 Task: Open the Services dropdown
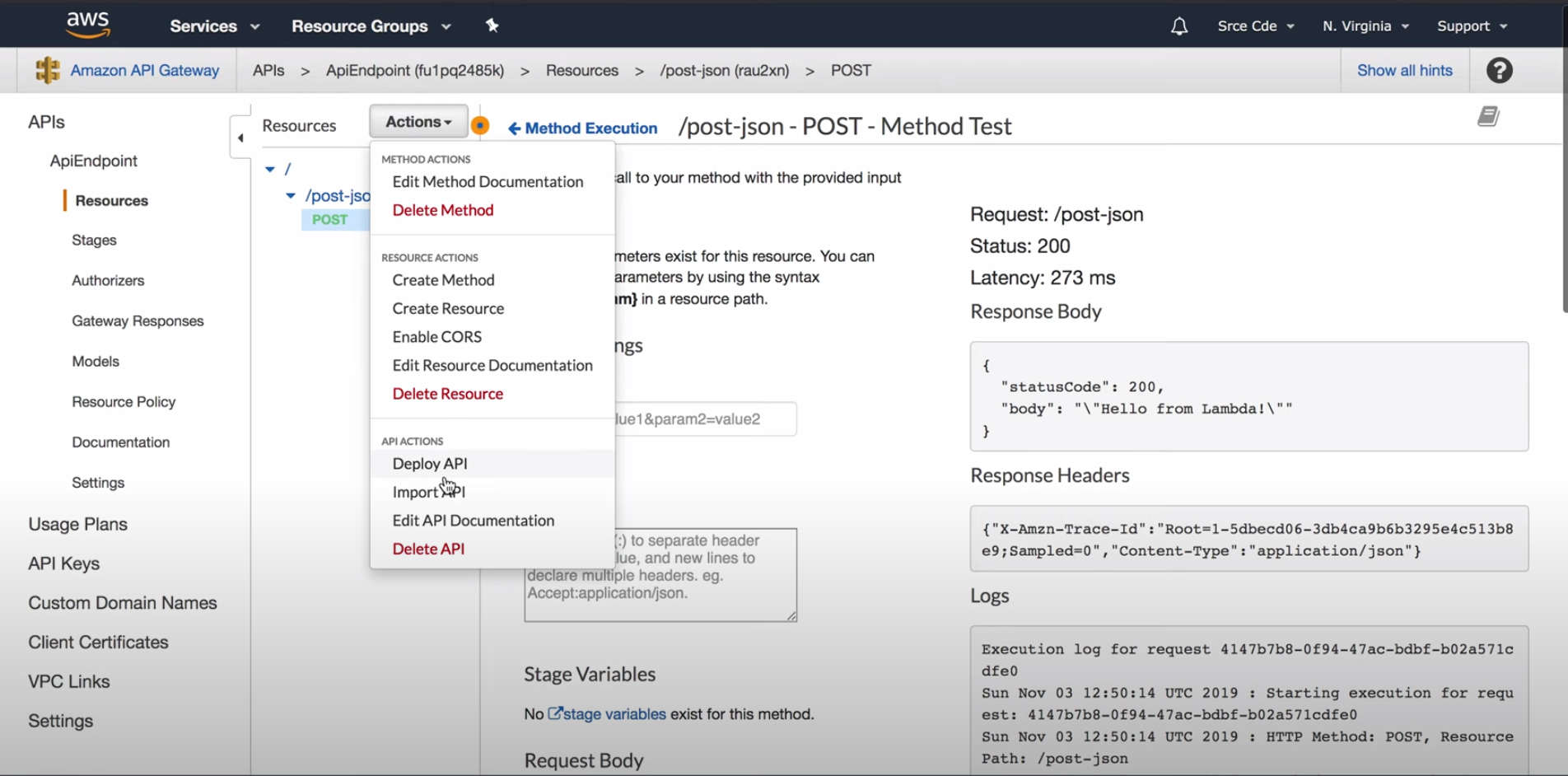(215, 26)
